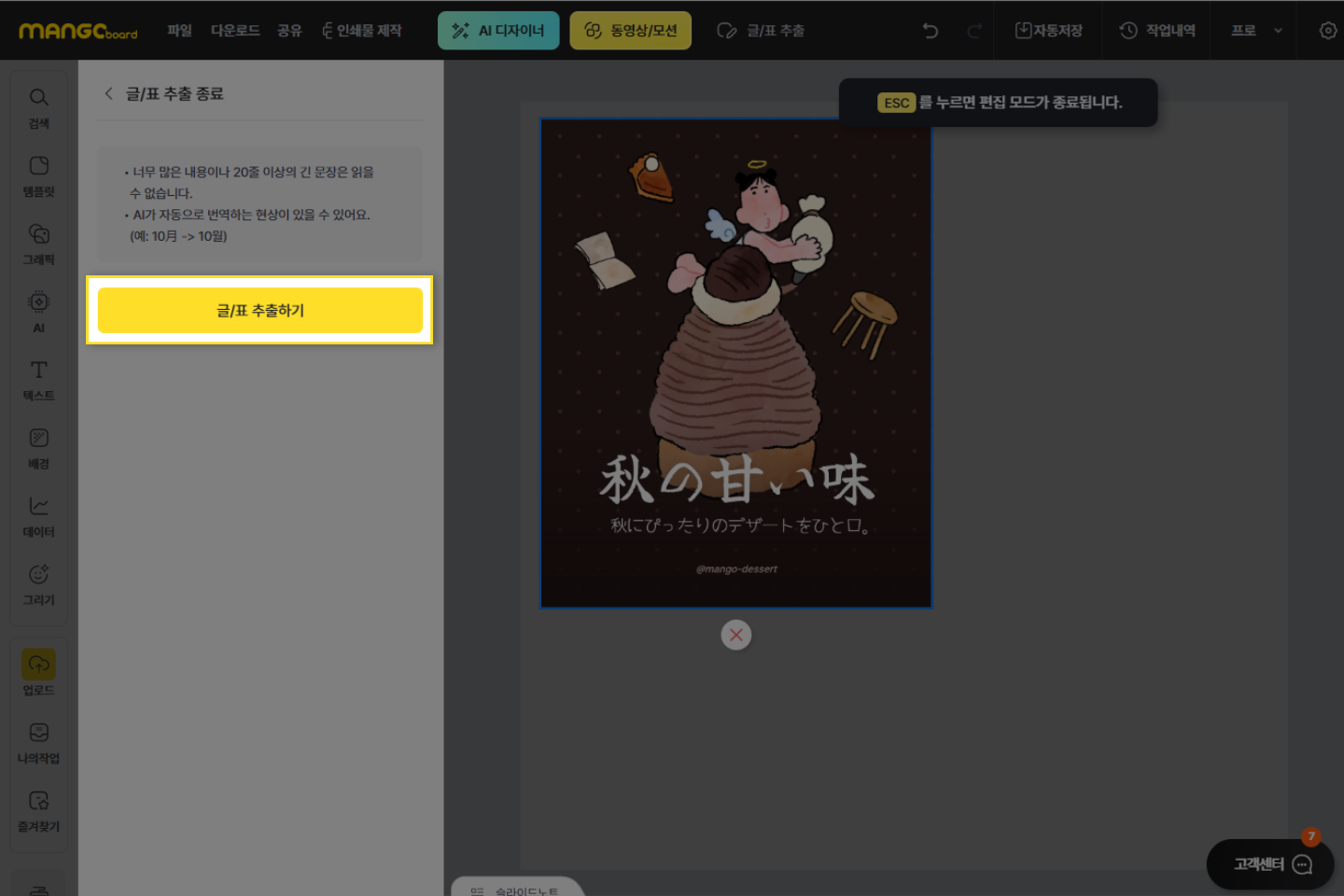This screenshot has height=896, width=1344.
Task: Open the Favorites (즐겨찾기) panel
Action: 38,809
